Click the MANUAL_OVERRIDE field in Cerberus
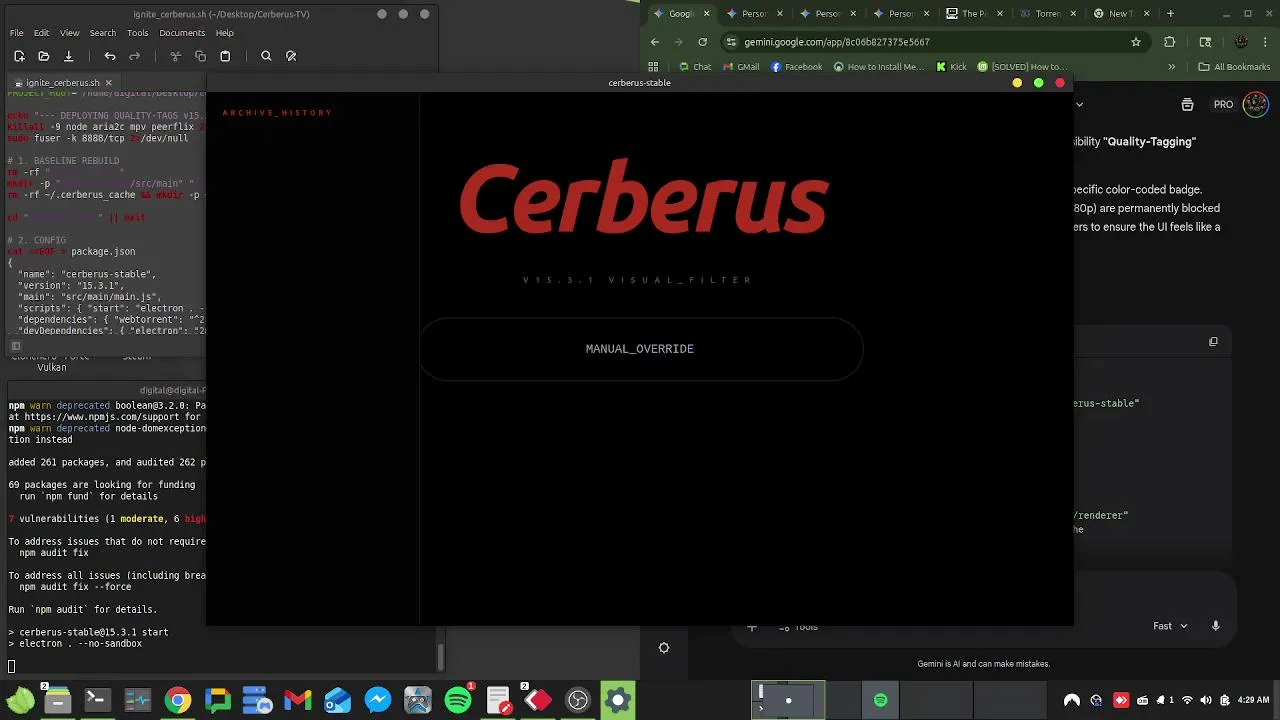Image resolution: width=1280 pixels, height=720 pixels. (x=640, y=349)
